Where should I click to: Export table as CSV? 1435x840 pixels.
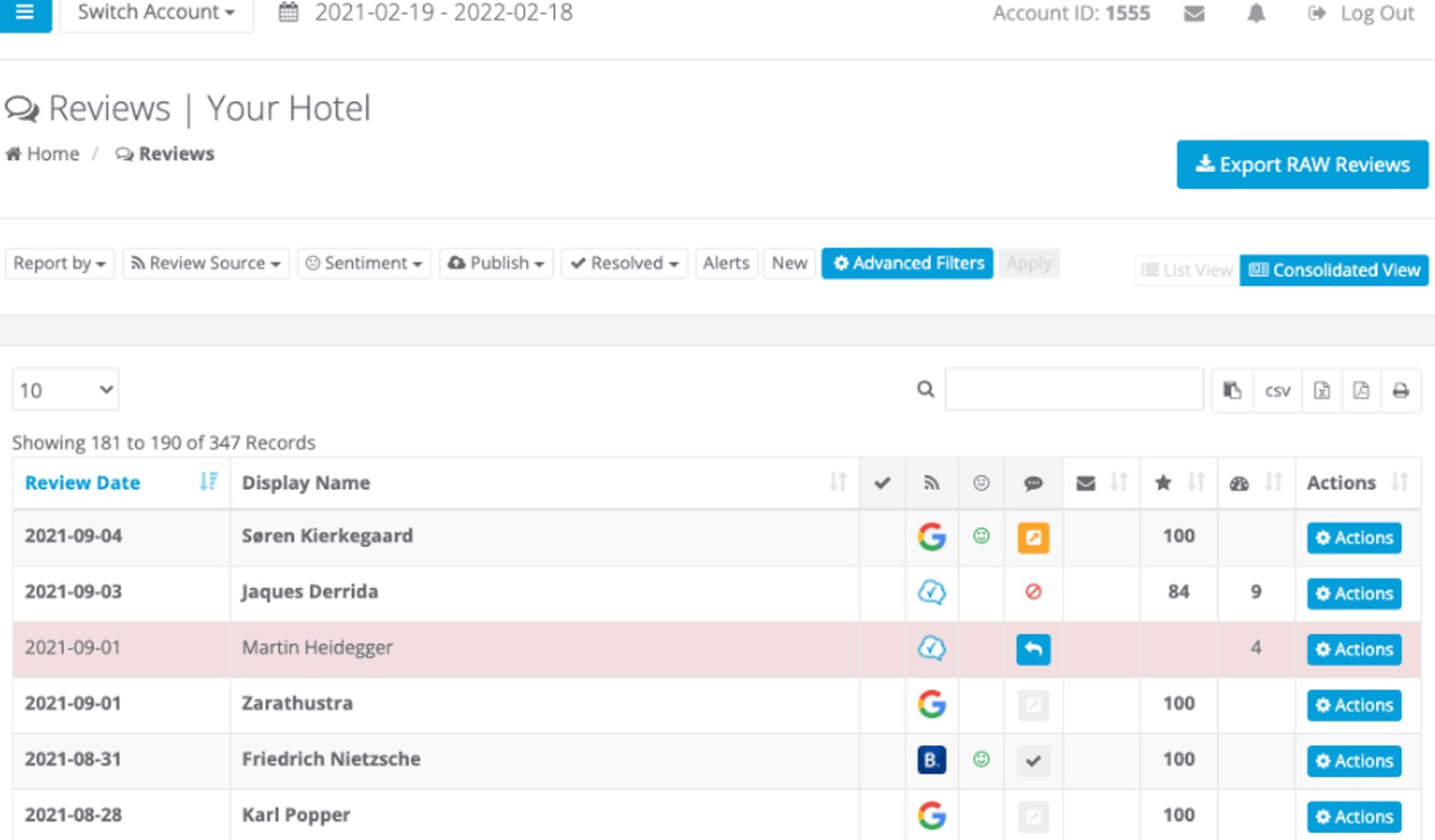1277,390
